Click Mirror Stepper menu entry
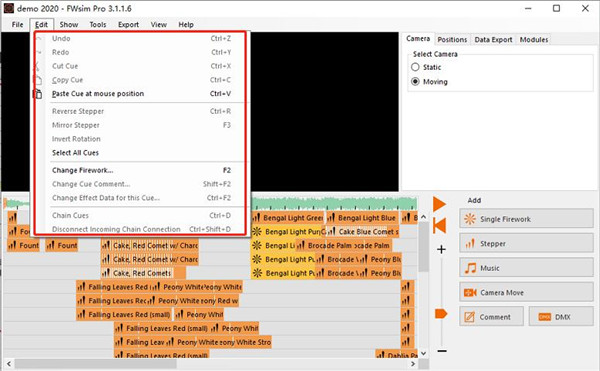The height and width of the screenshot is (371, 600). [140, 125]
